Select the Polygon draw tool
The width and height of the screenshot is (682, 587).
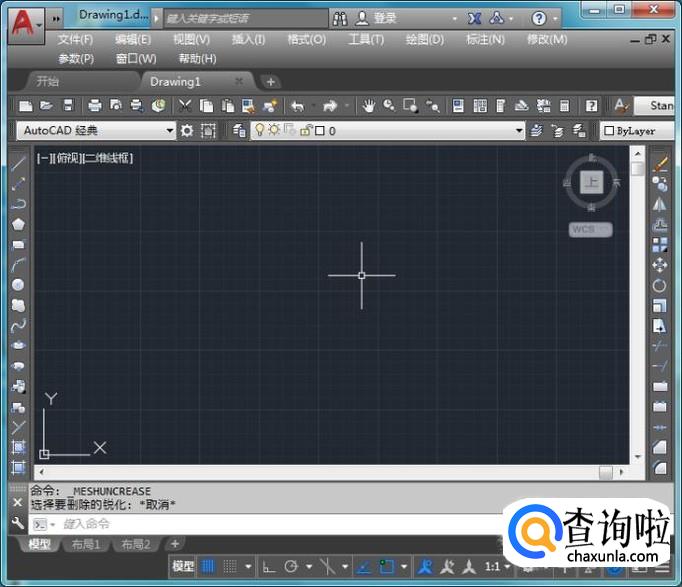18,224
